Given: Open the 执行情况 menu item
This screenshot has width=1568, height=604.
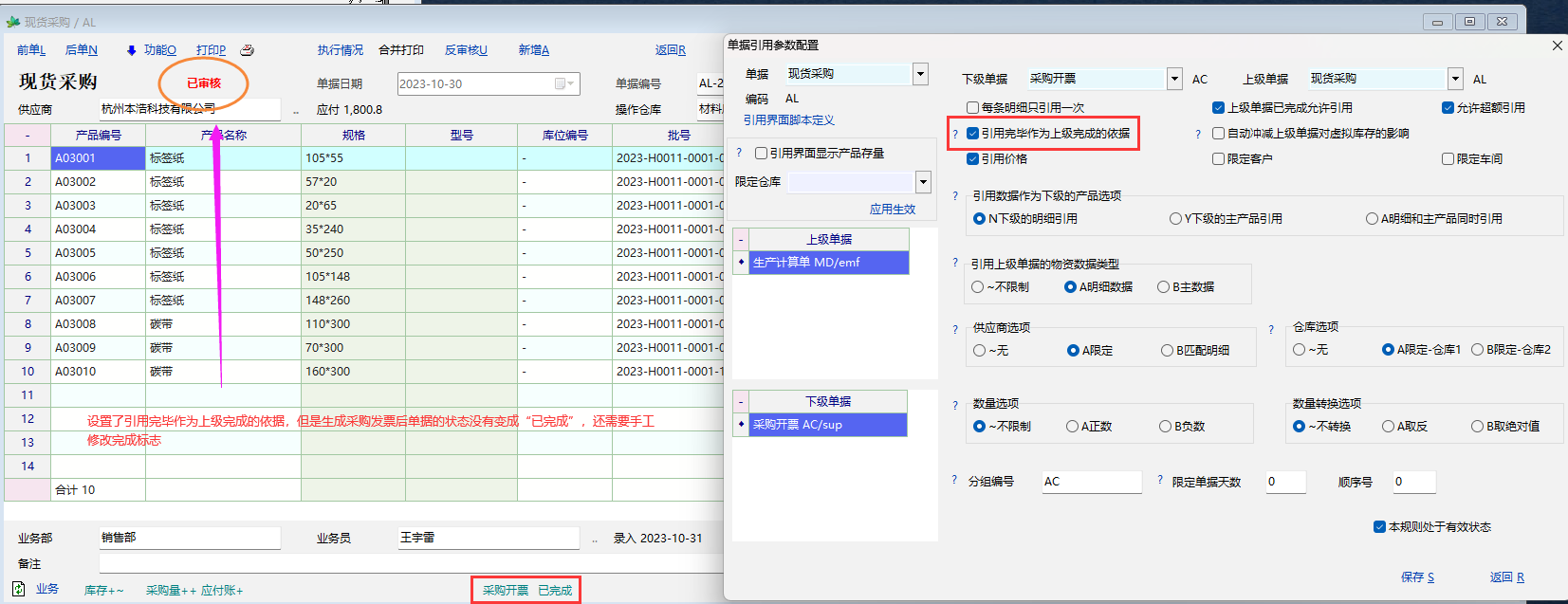Looking at the screenshot, I should 340,50.
